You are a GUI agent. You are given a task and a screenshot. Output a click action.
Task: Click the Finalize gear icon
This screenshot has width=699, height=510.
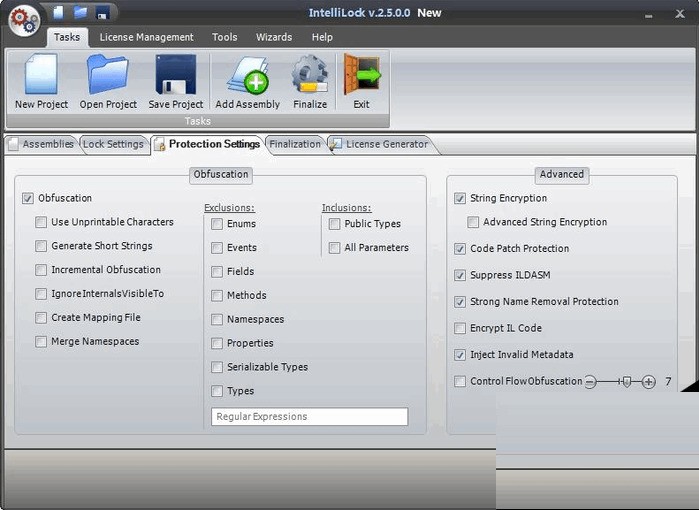310,75
